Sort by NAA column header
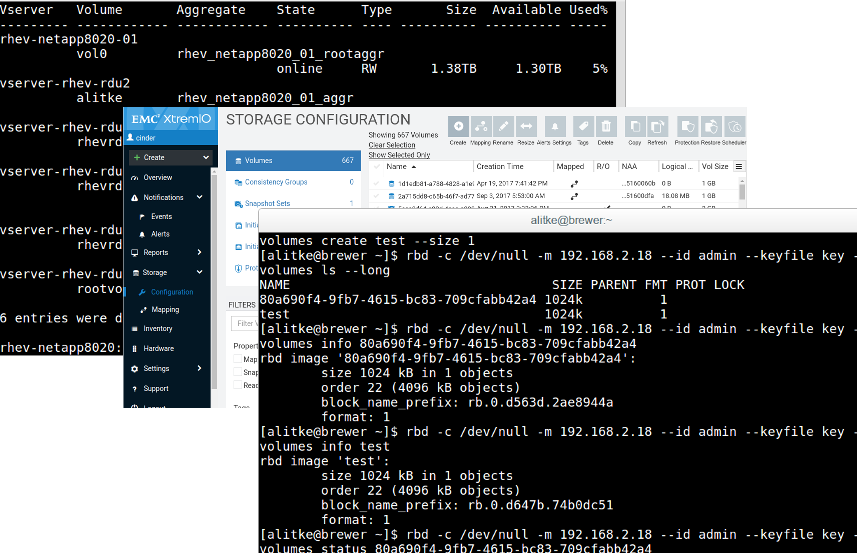Screen dimensions: 857x553 pyautogui.click(x=629, y=167)
